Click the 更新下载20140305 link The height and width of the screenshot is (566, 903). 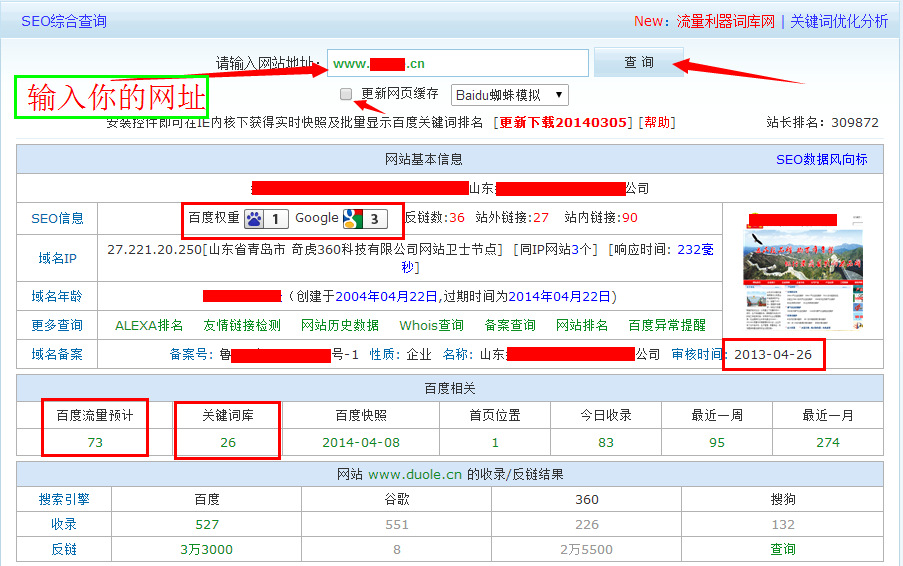[x=565, y=122]
